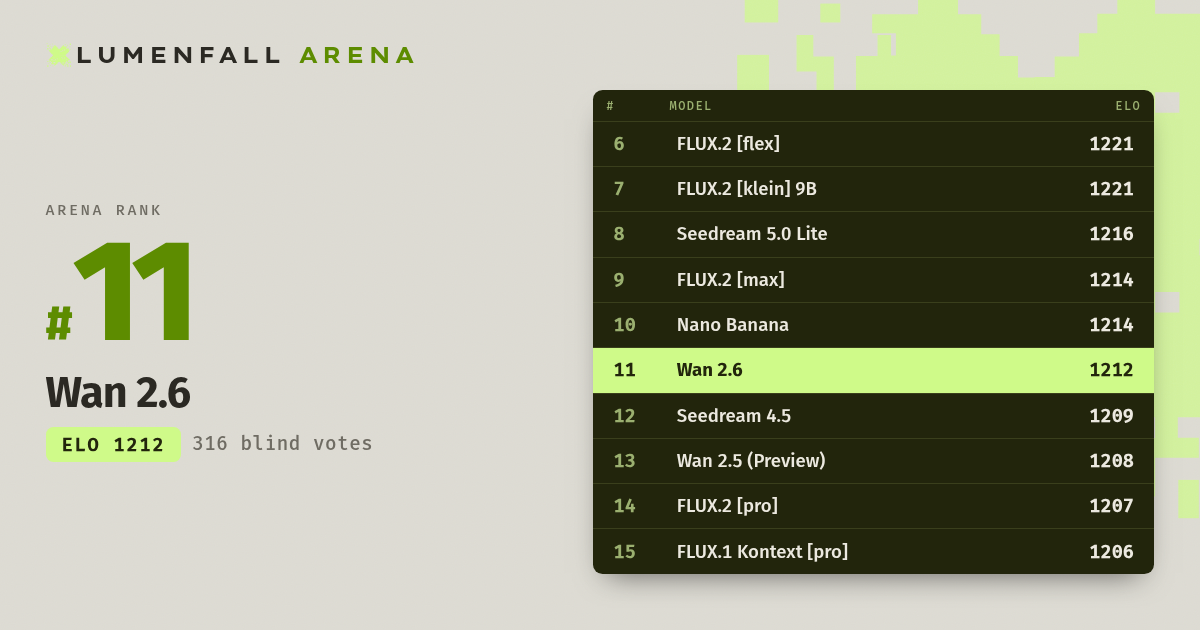Screen dimensions: 1200x630
Task: Click the 1206 ELO score value
Action: [1111, 551]
